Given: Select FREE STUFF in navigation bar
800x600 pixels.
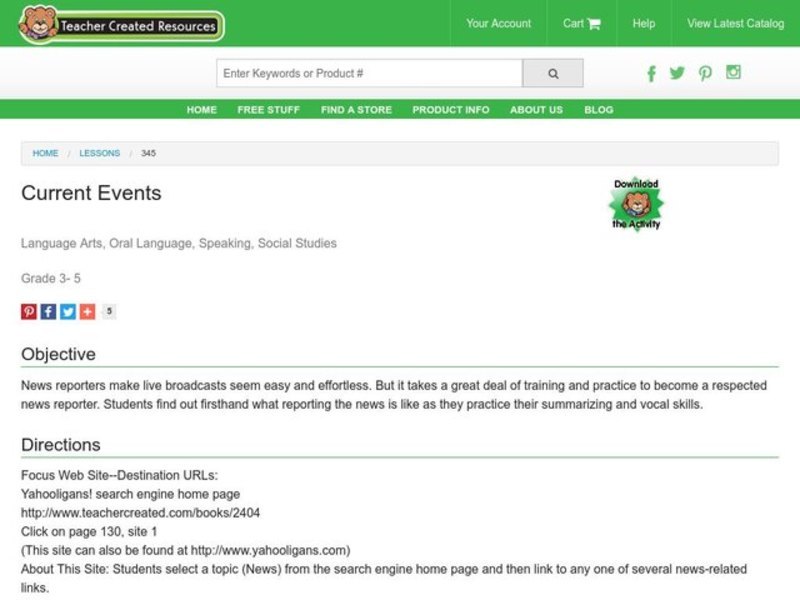Looking at the screenshot, I should [268, 110].
